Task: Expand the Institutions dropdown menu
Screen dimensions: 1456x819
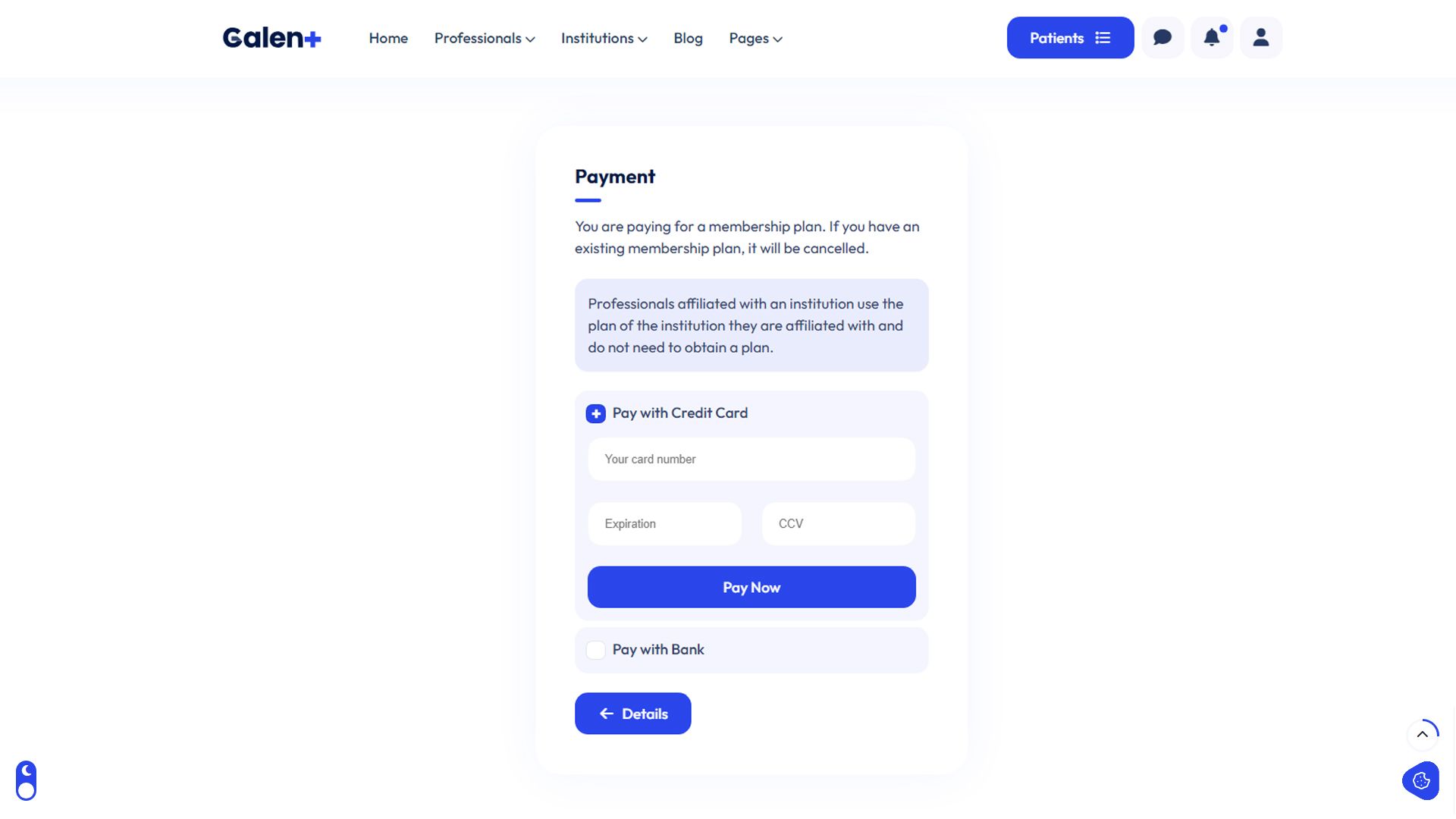Action: pos(604,38)
